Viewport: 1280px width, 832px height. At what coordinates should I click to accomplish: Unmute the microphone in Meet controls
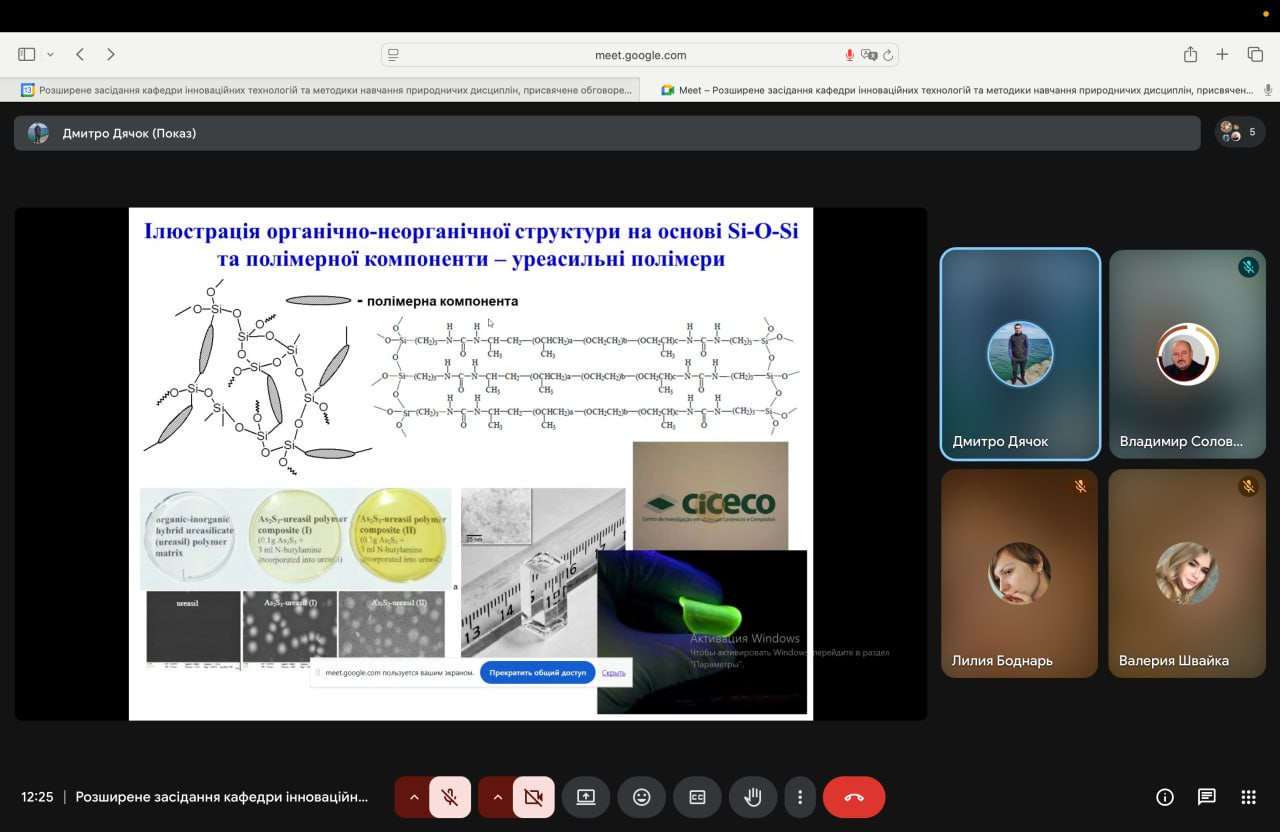[450, 797]
